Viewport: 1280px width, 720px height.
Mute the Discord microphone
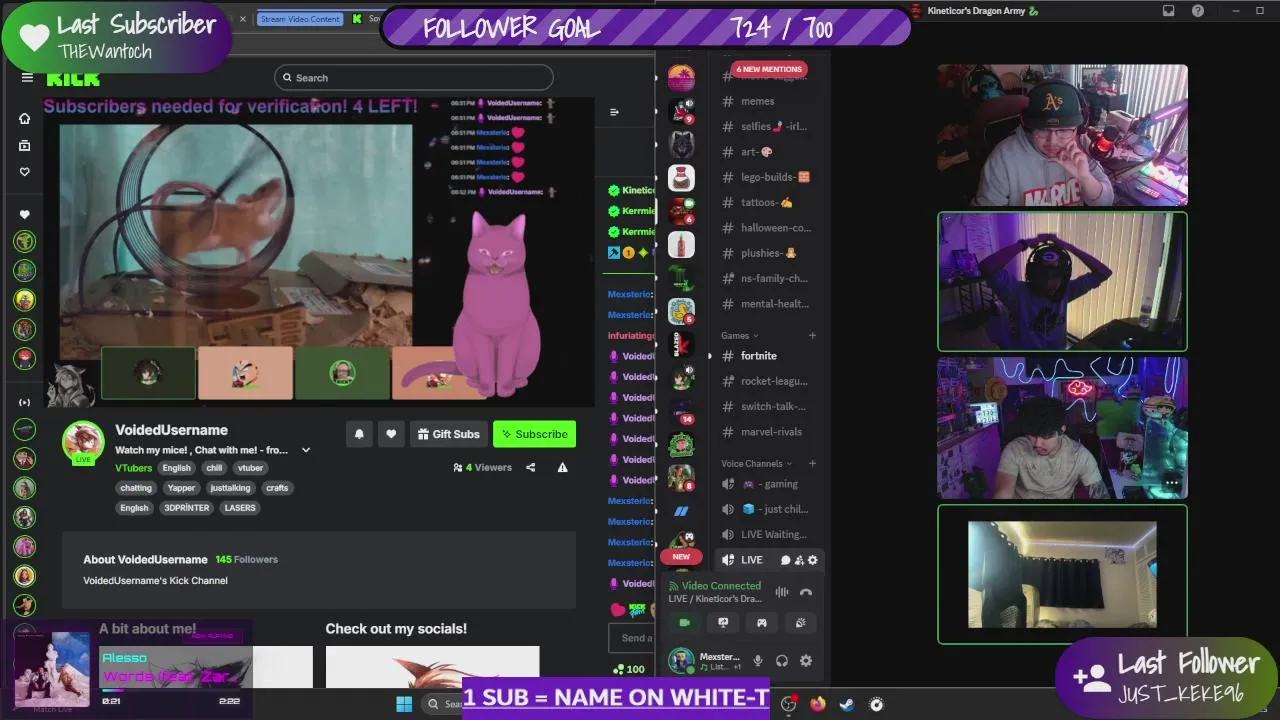[758, 661]
